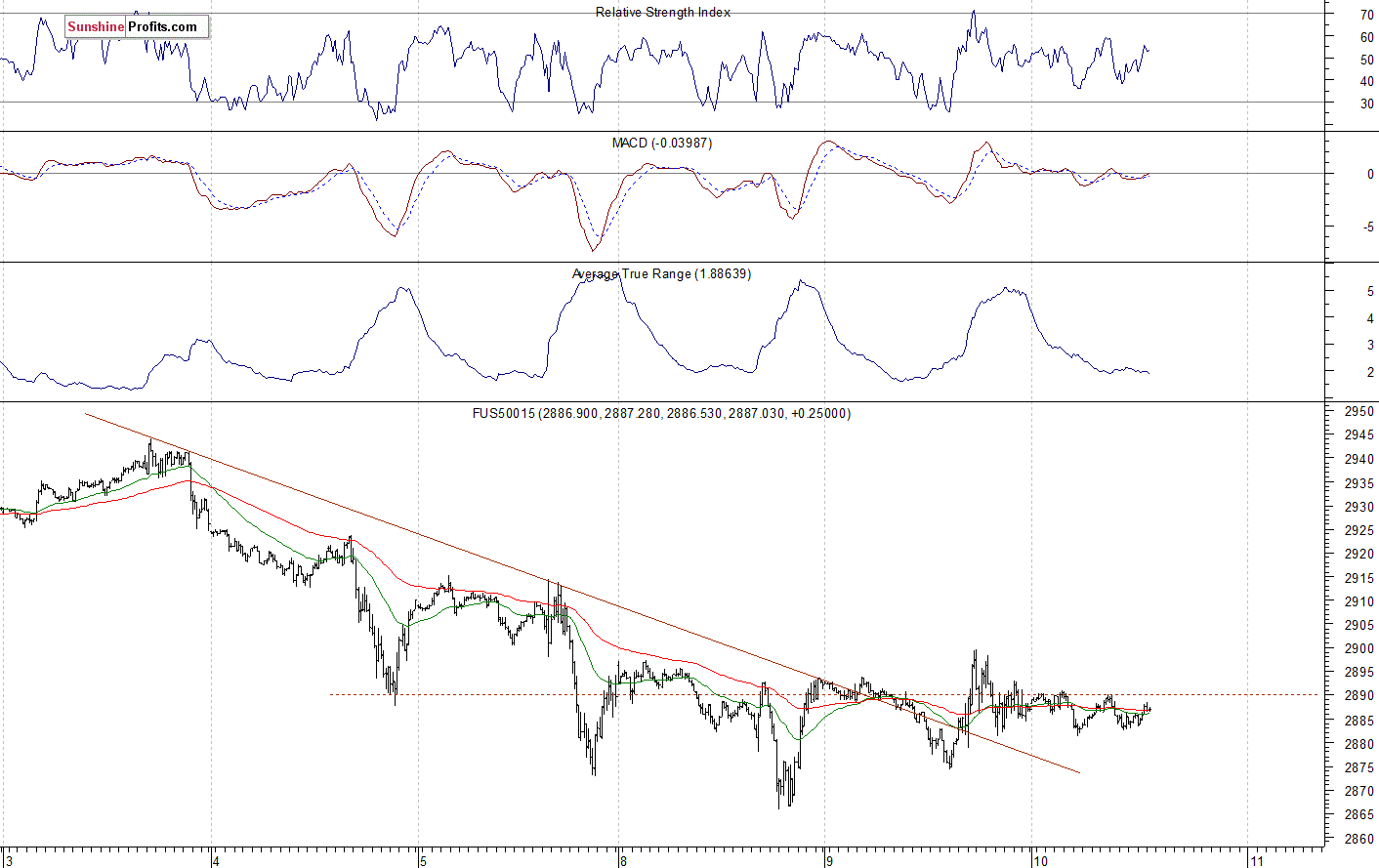Click date label 8 on time axis
The height and width of the screenshot is (868, 1379).
[622, 861]
